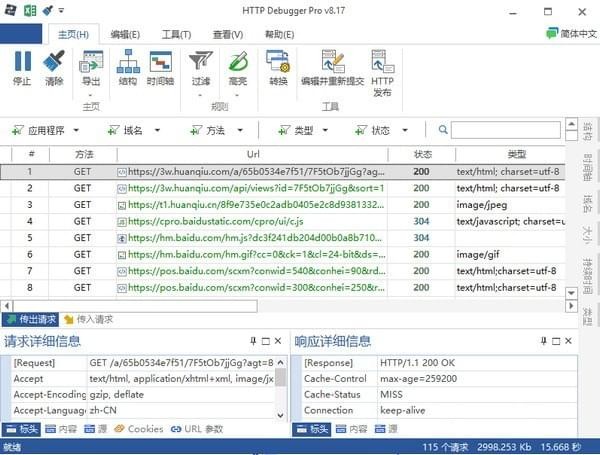Select row 6 hm.baidu.com/hm.gif request
The height and width of the screenshot is (455, 600).
pyautogui.click(x=282, y=254)
